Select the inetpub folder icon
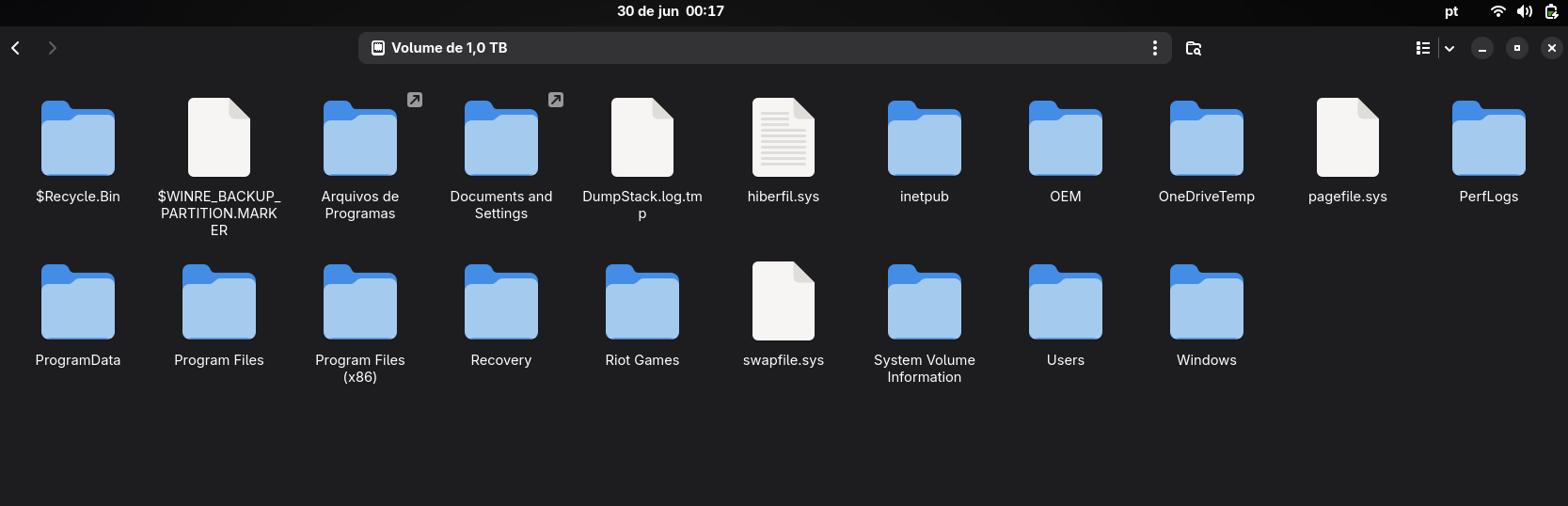 point(925,137)
